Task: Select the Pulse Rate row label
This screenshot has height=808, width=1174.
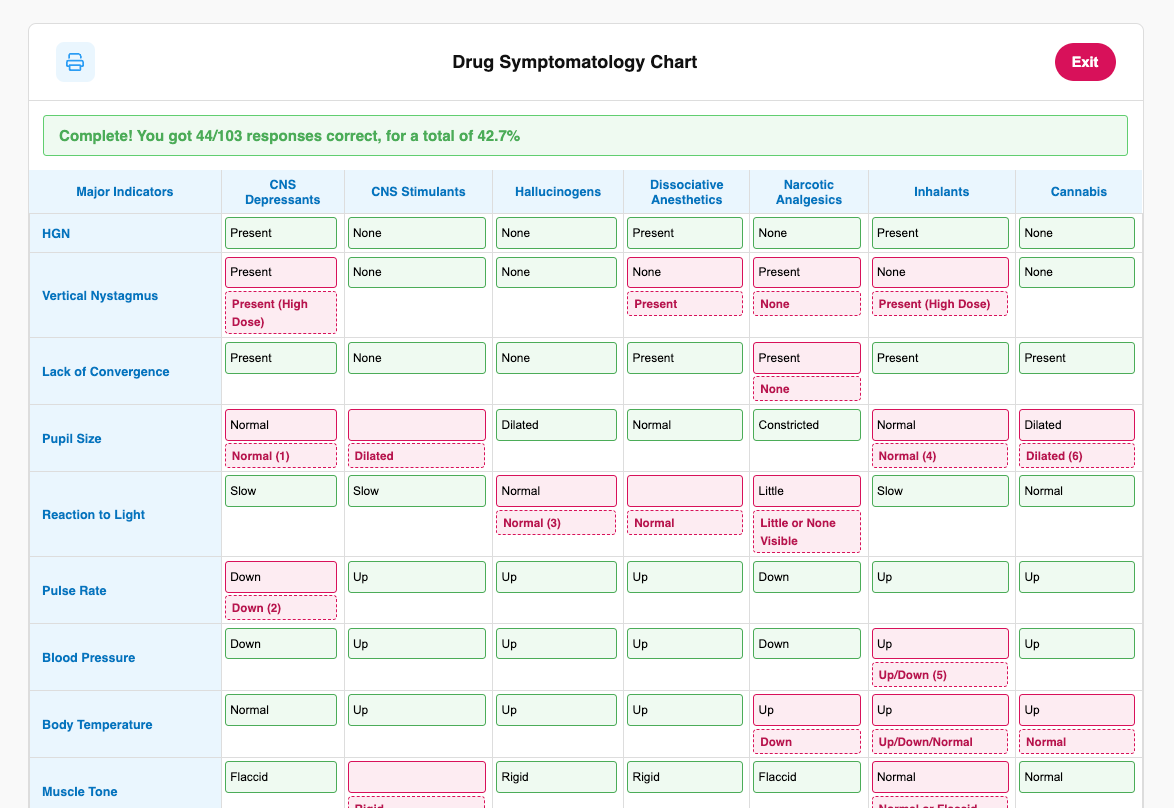Action: [x=74, y=590]
